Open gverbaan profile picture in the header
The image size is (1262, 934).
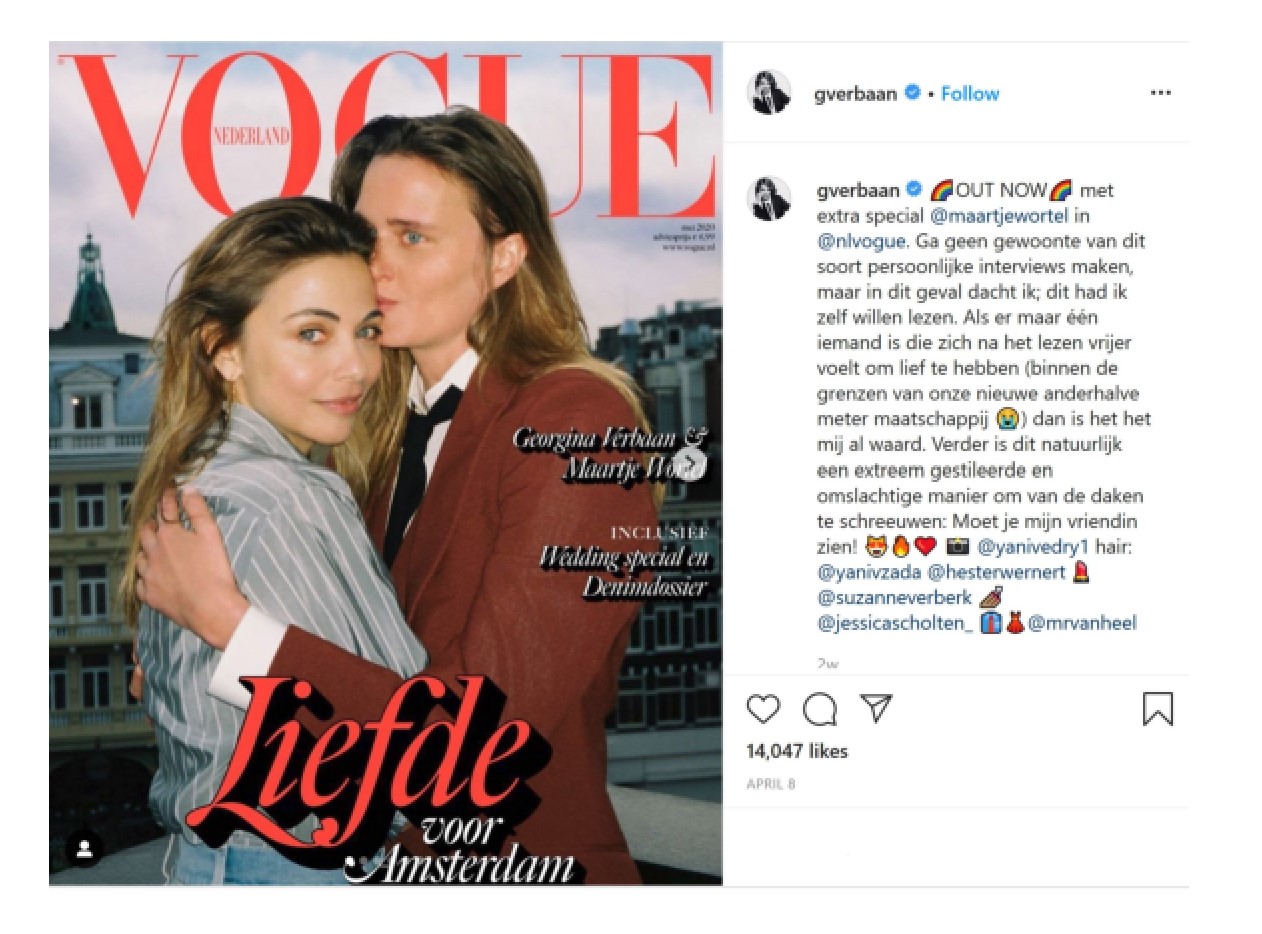(x=769, y=93)
